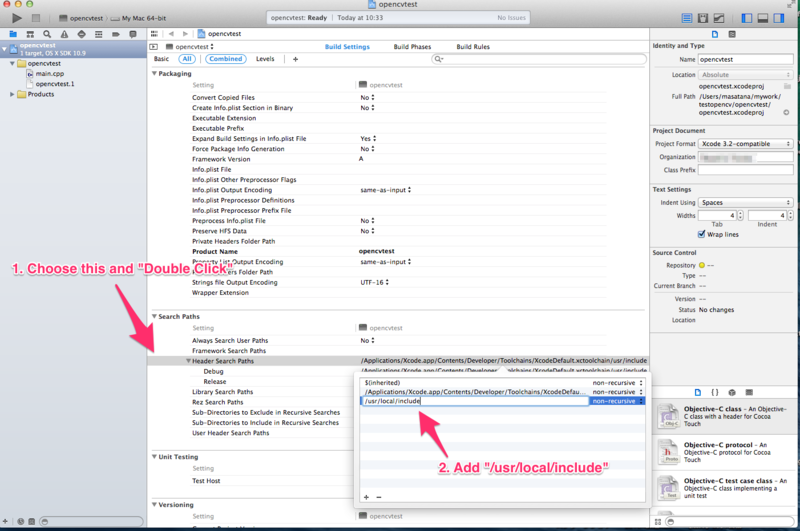Toggle the Navigator pane visibility

(746, 18)
